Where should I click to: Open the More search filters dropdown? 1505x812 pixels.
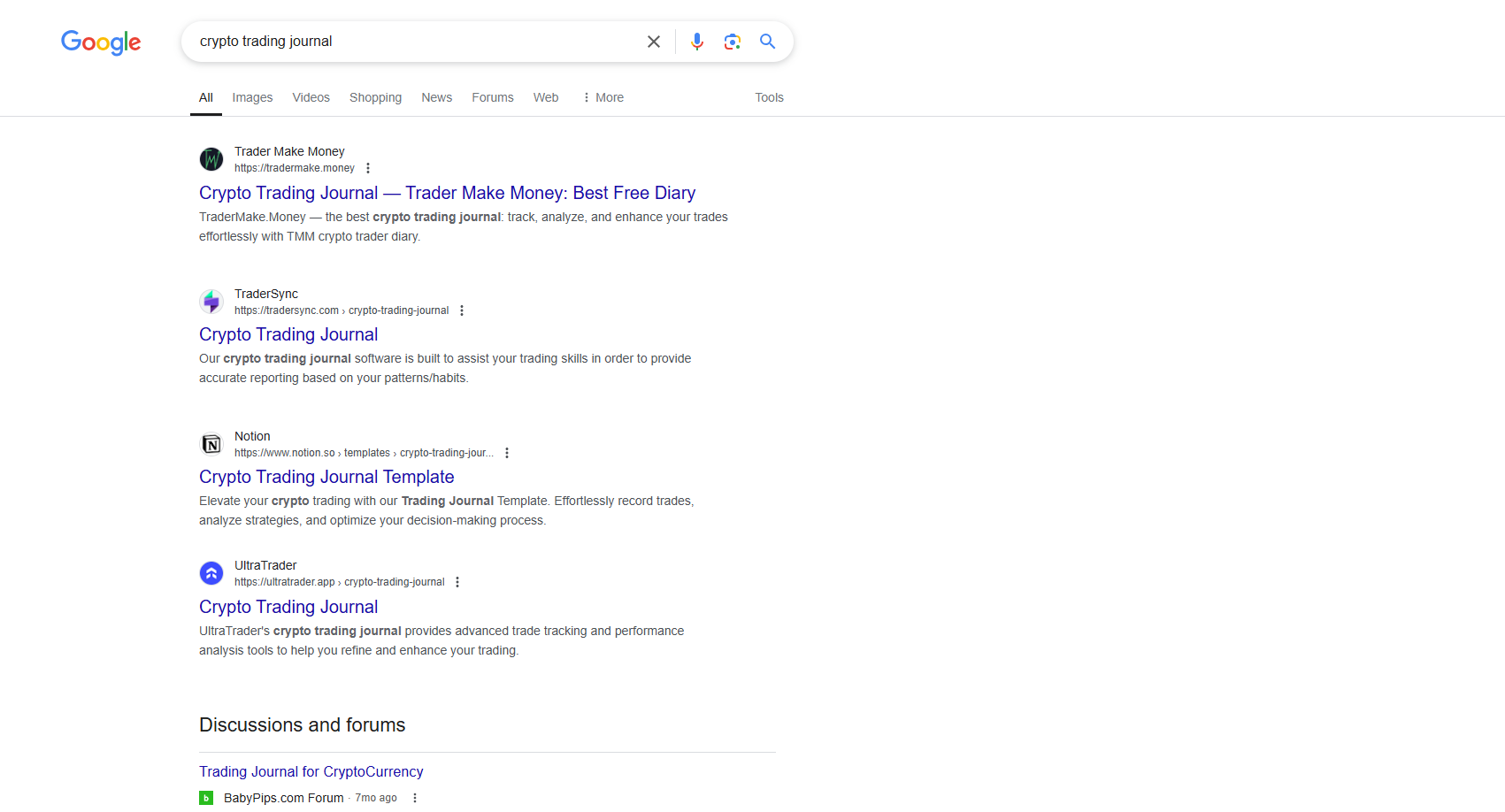pyautogui.click(x=603, y=97)
